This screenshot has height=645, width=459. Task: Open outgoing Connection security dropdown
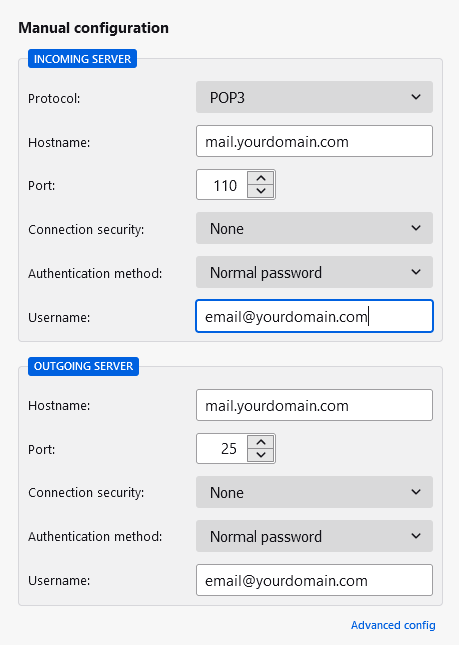click(x=314, y=492)
